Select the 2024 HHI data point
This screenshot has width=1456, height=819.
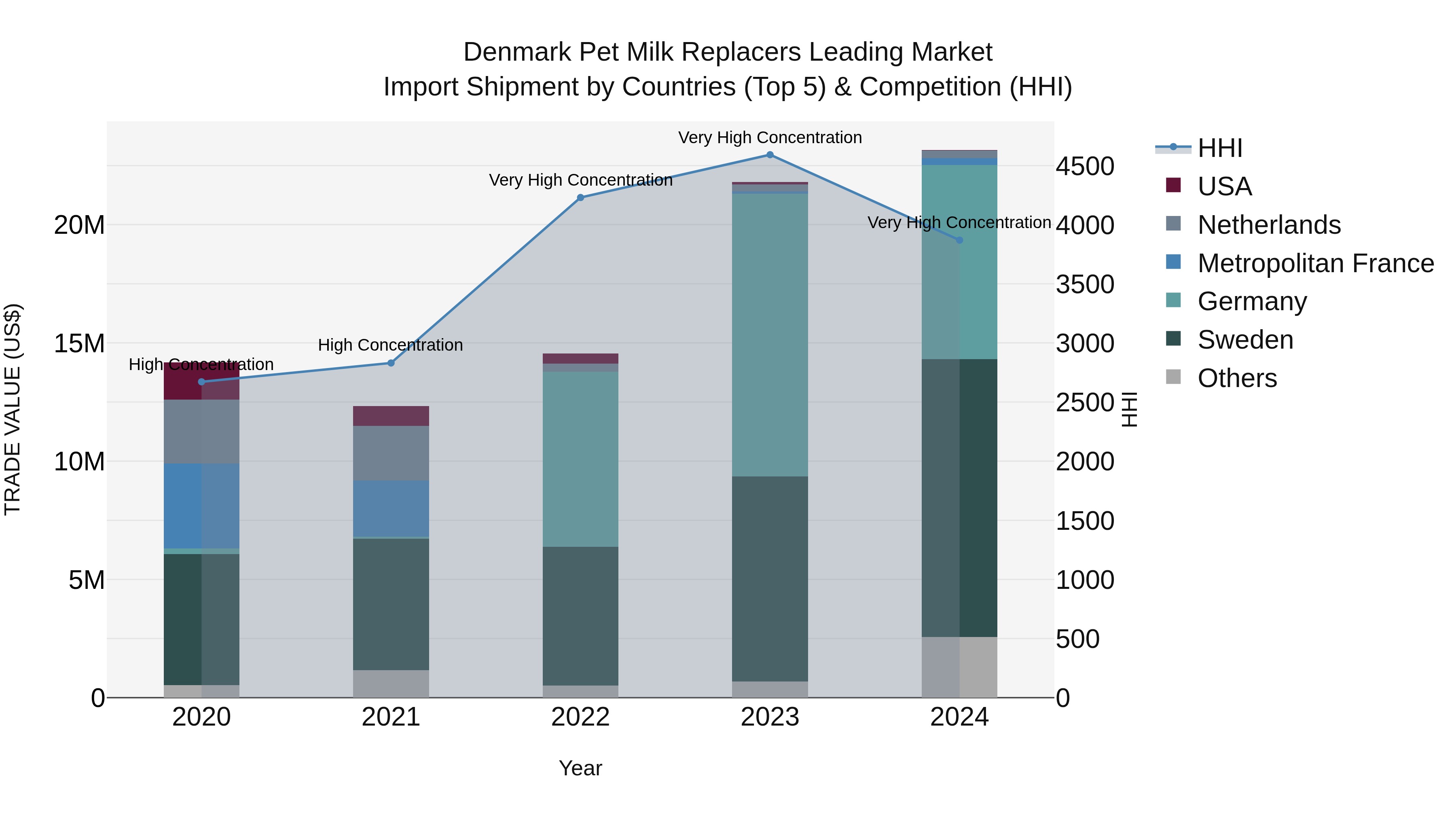pyautogui.click(x=959, y=240)
